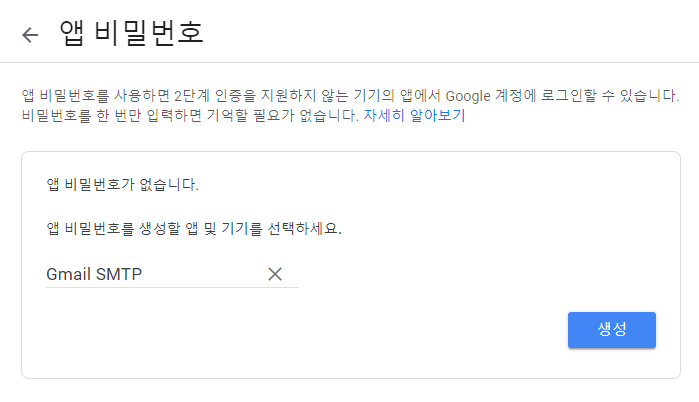699x402 pixels.
Task: Generate the app password with the blue button
Action: click(x=612, y=330)
